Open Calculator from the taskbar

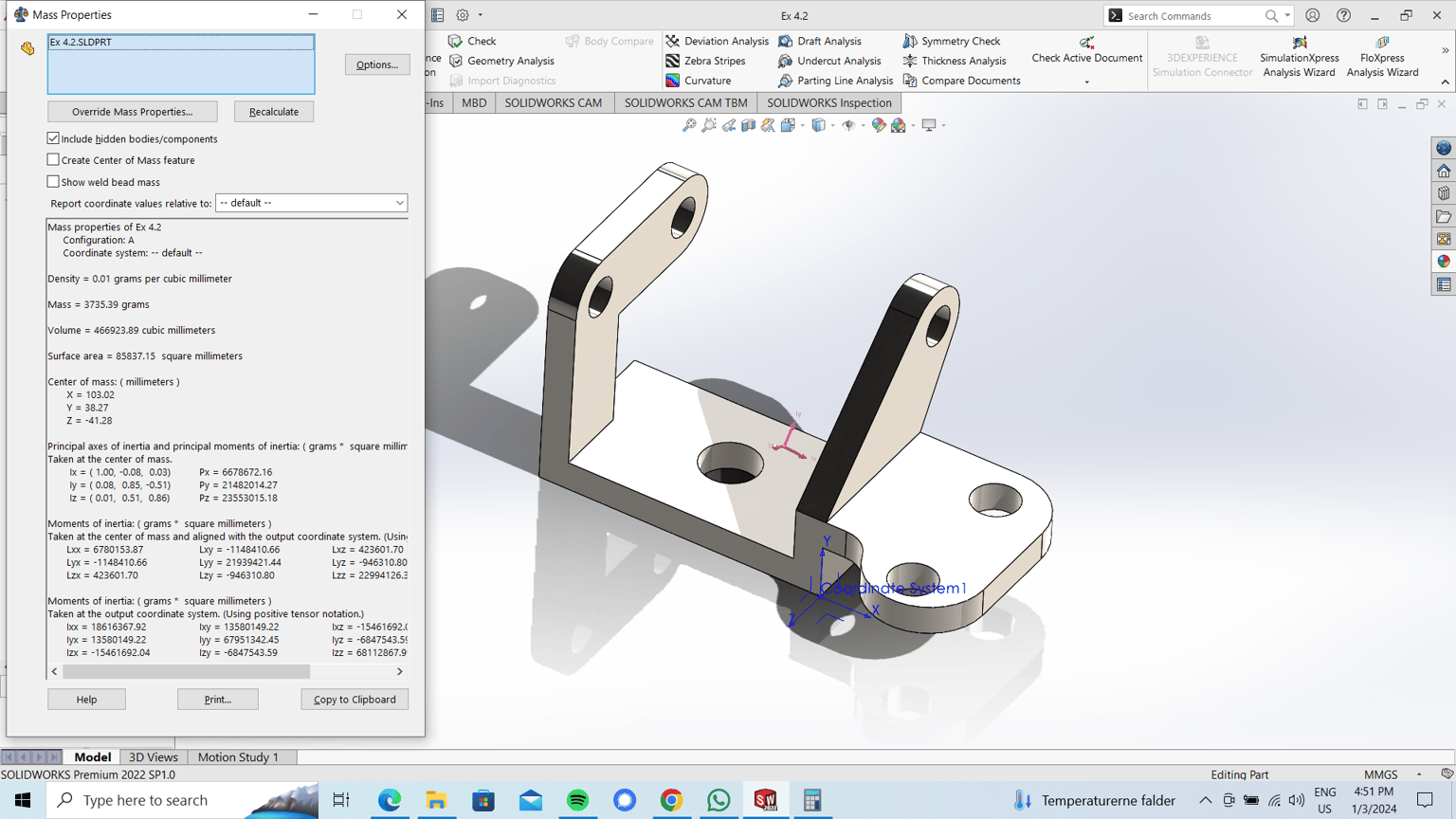(x=812, y=800)
